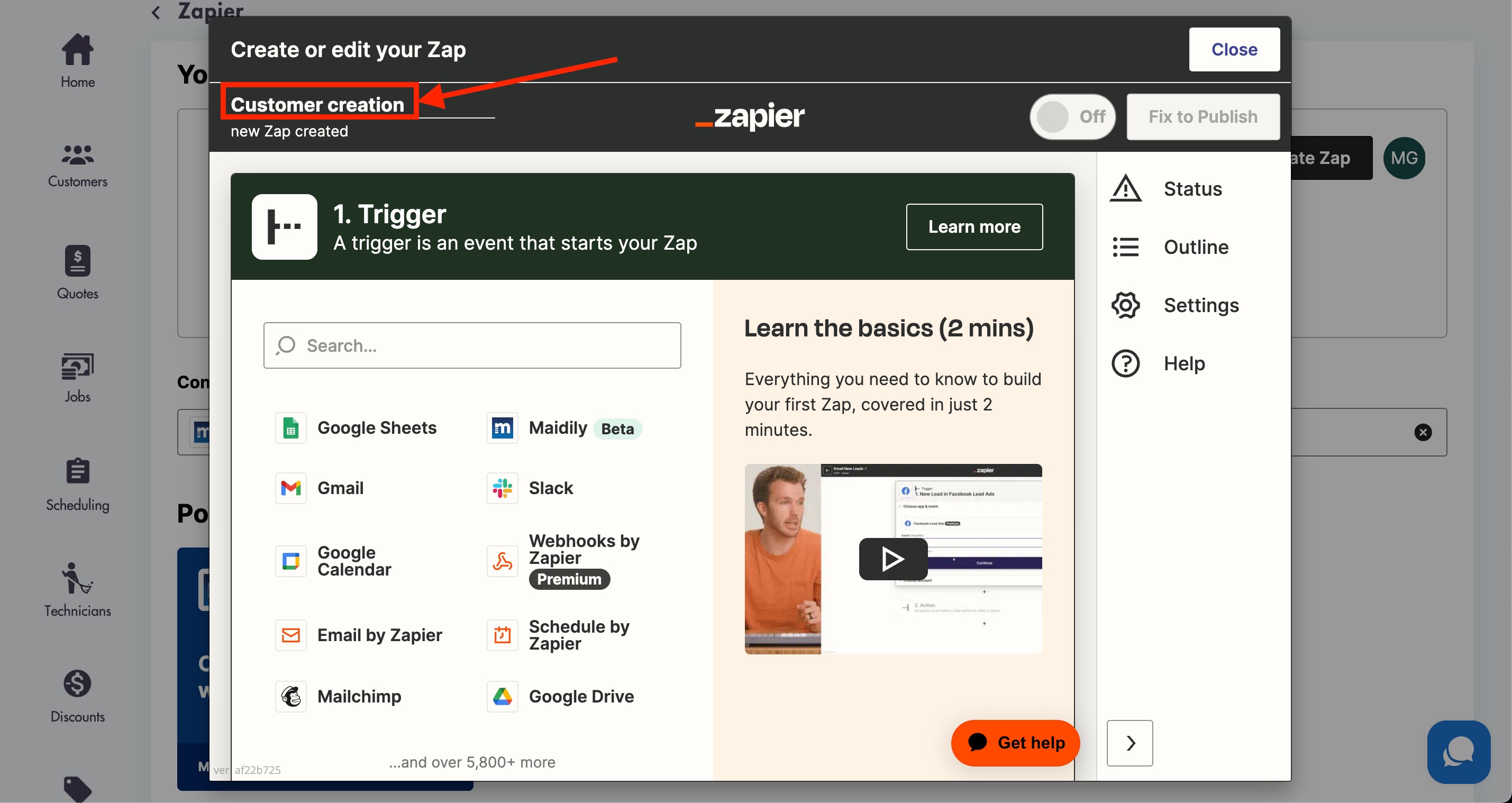Click the orange Get help button
This screenshot has height=803, width=1512.
pos(1015,743)
